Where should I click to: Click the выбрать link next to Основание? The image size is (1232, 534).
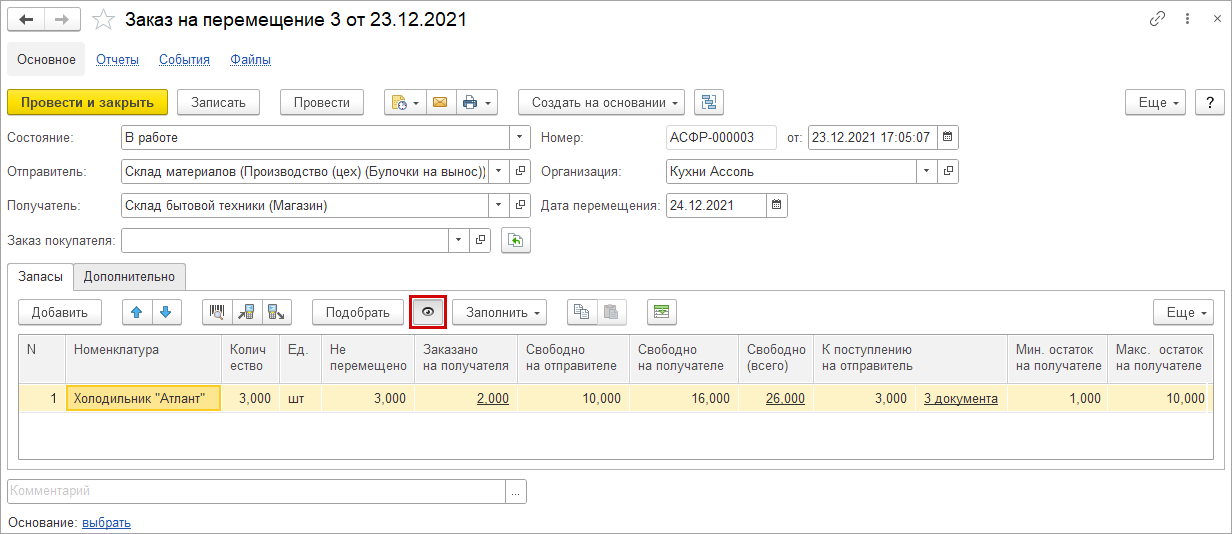[106, 522]
